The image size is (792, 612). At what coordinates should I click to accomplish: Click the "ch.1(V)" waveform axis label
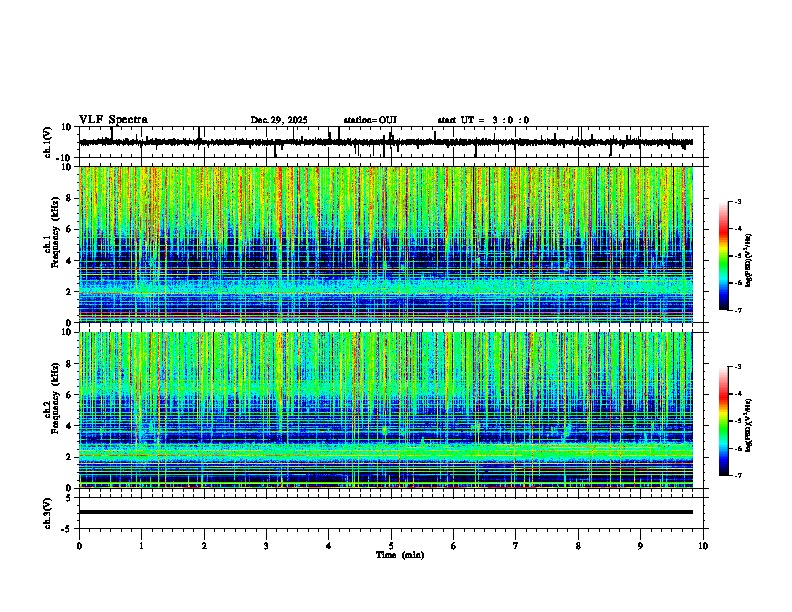point(48,142)
